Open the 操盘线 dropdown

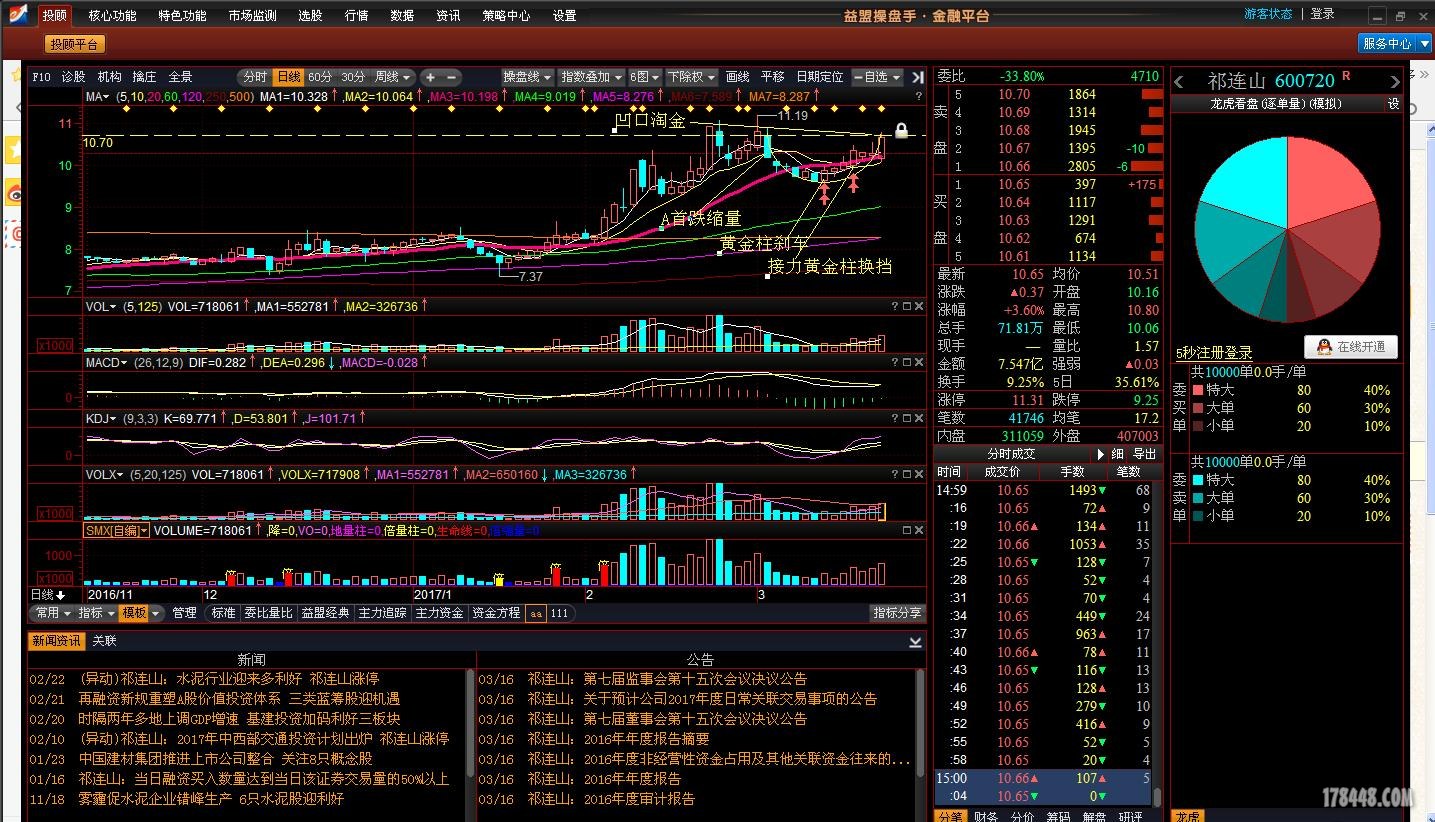pyautogui.click(x=528, y=77)
